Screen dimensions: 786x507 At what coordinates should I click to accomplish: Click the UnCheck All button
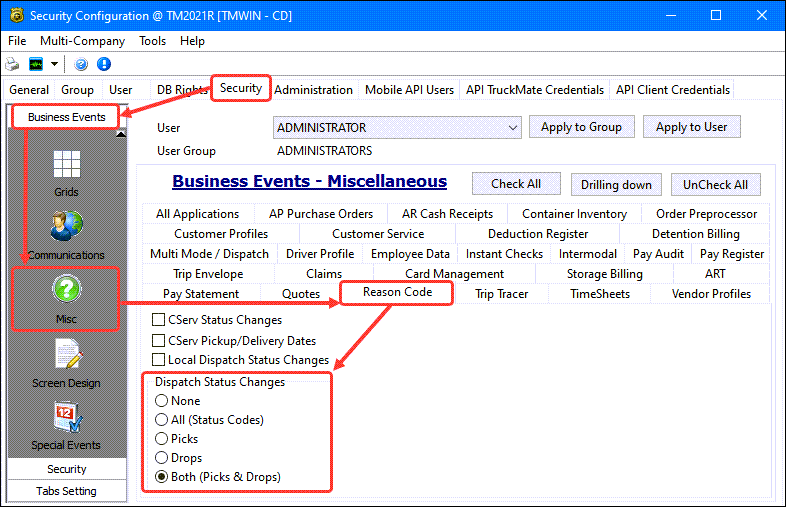pos(715,184)
